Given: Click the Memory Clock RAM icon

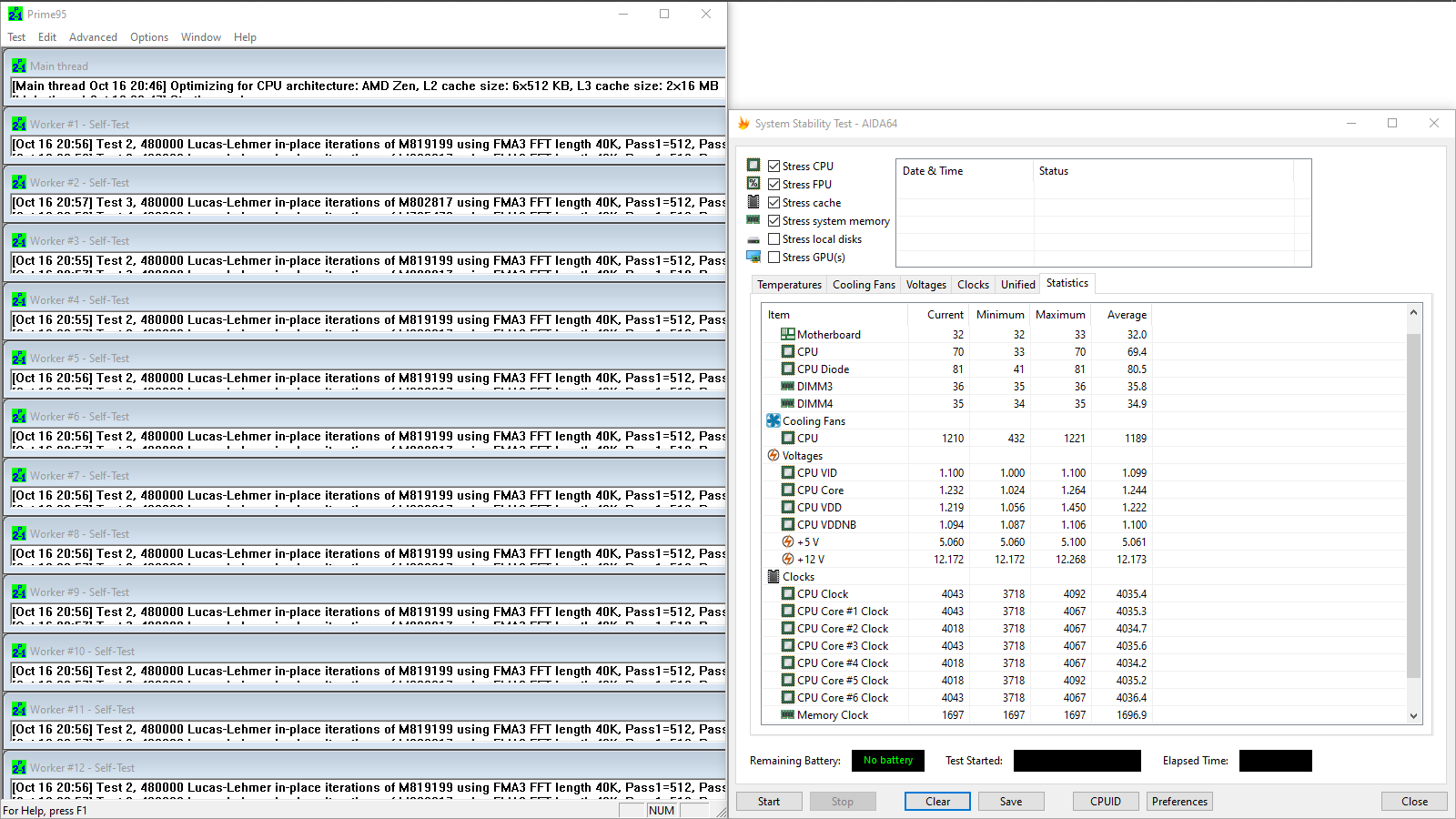Looking at the screenshot, I should [x=788, y=714].
